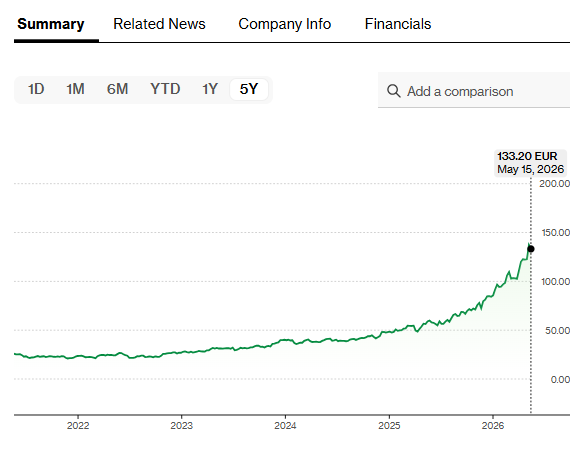Open the Related News tab
Image resolution: width=579 pixels, height=453 pixels.
pos(159,24)
